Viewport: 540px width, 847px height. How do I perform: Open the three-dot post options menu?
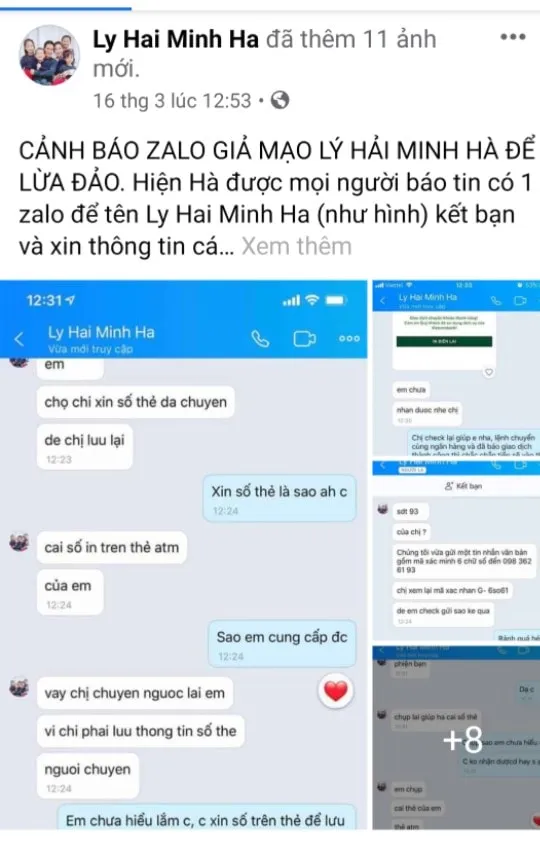[x=512, y=37]
